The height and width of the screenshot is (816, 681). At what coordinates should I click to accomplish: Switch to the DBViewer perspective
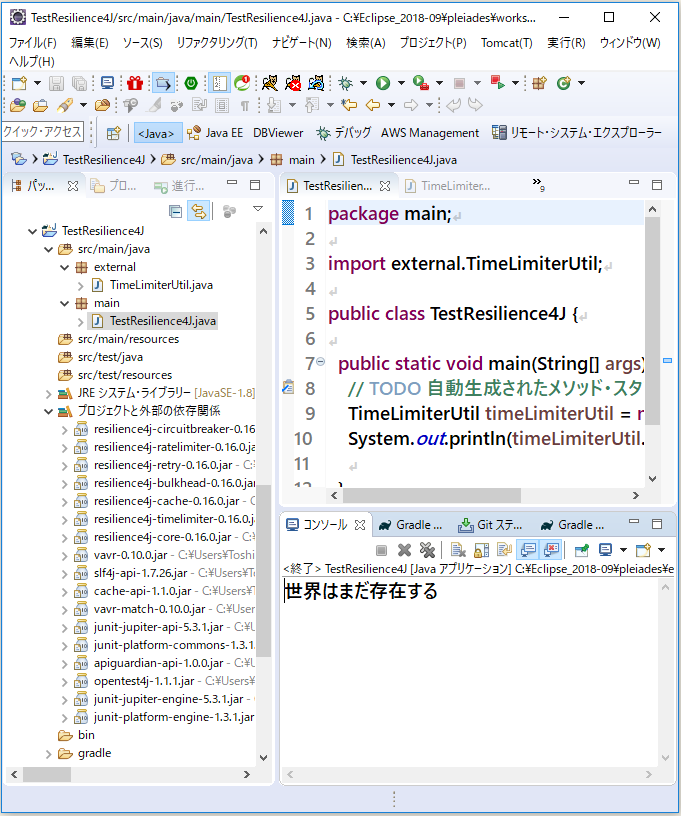pos(278,133)
